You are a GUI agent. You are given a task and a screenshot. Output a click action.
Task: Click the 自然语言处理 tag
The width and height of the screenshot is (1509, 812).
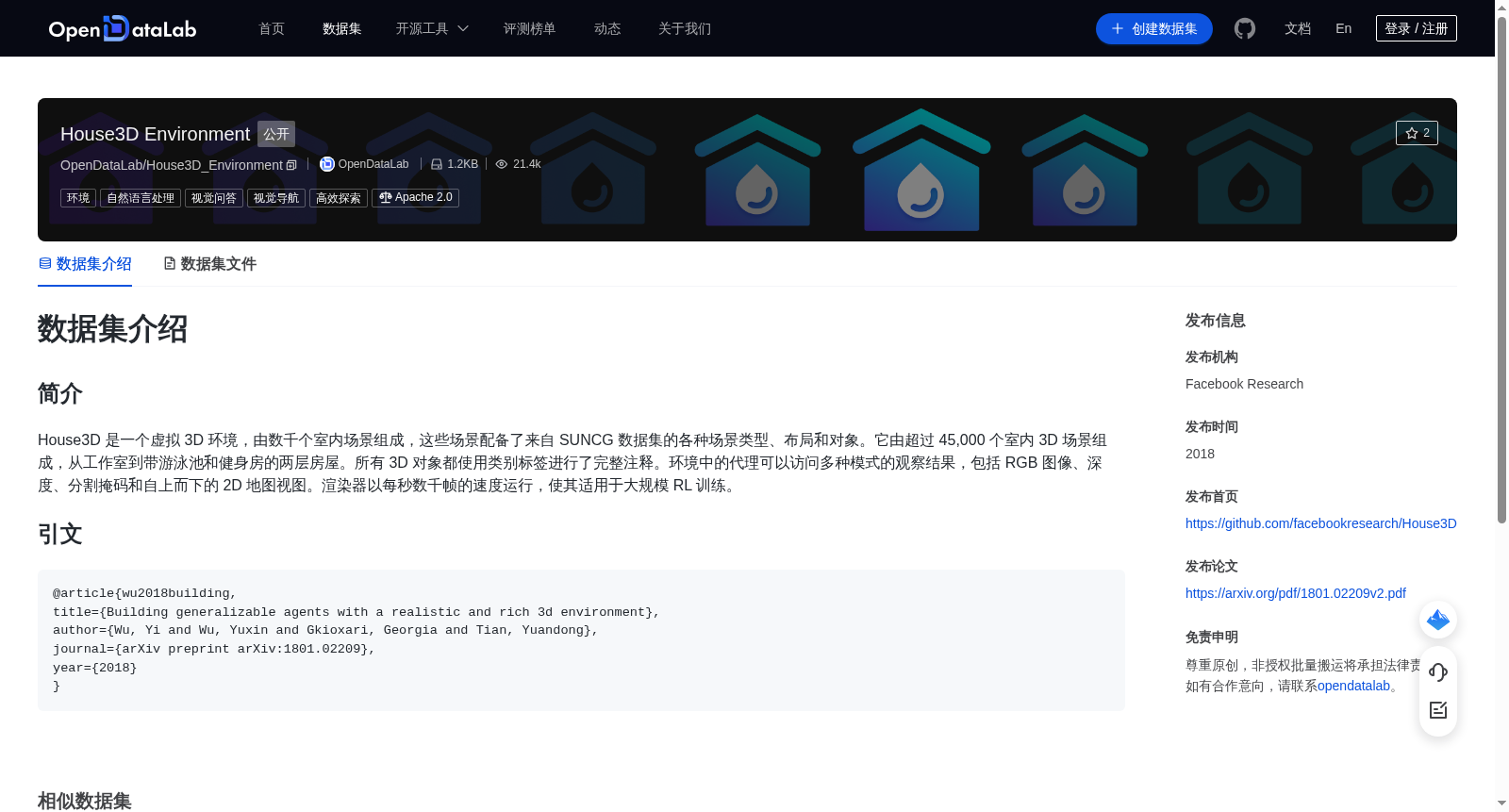(141, 198)
